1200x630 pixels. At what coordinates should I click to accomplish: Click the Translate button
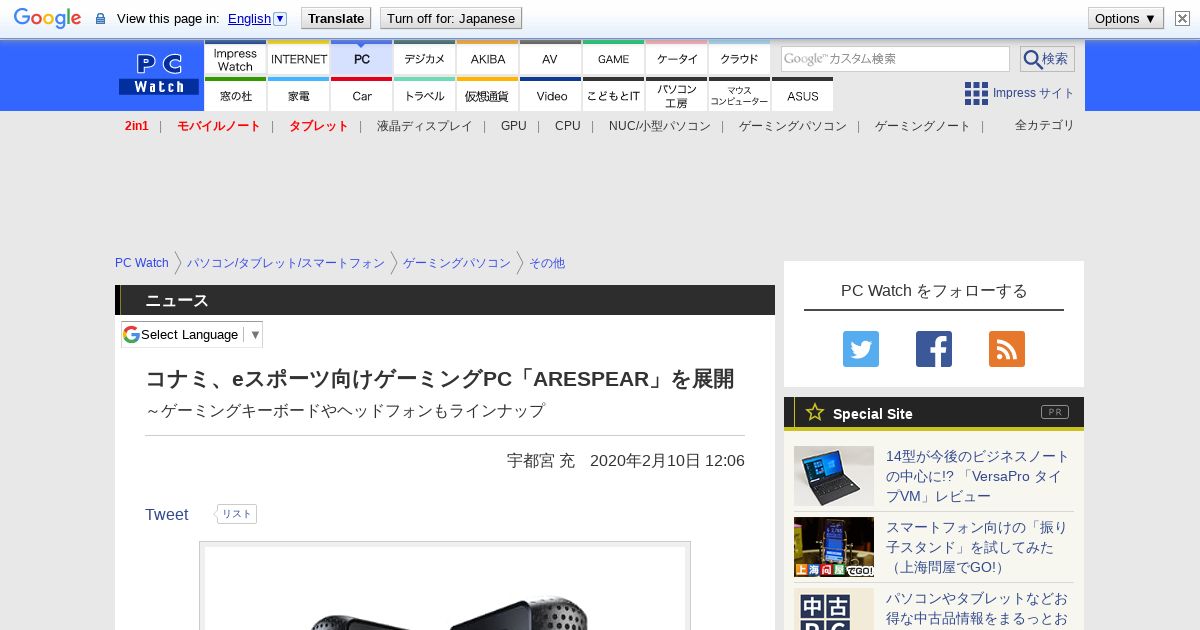point(336,18)
